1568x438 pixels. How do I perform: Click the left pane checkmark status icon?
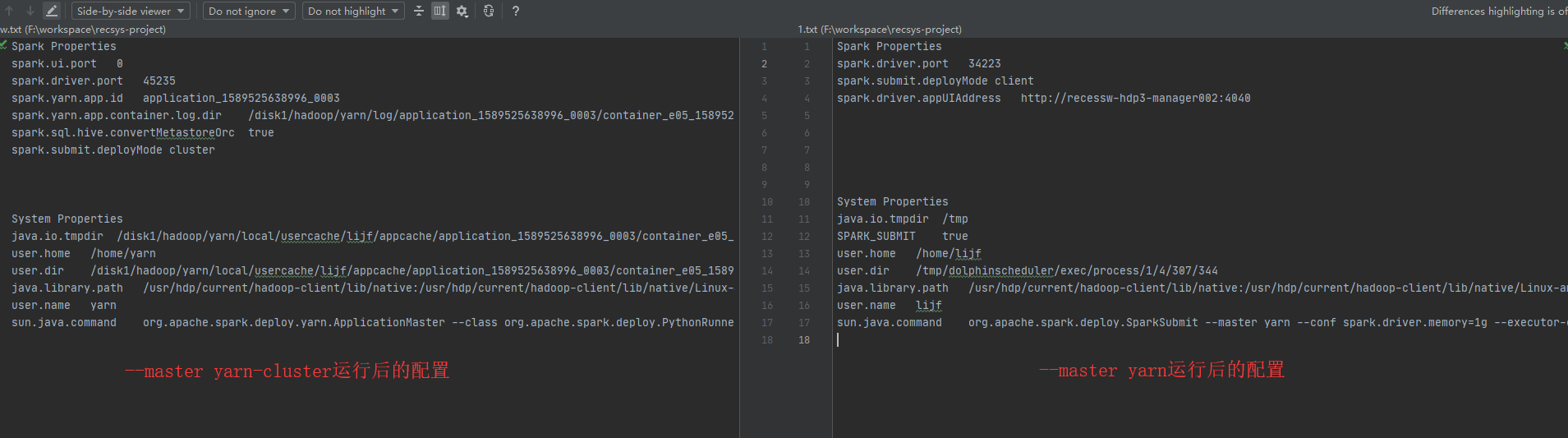point(4,45)
